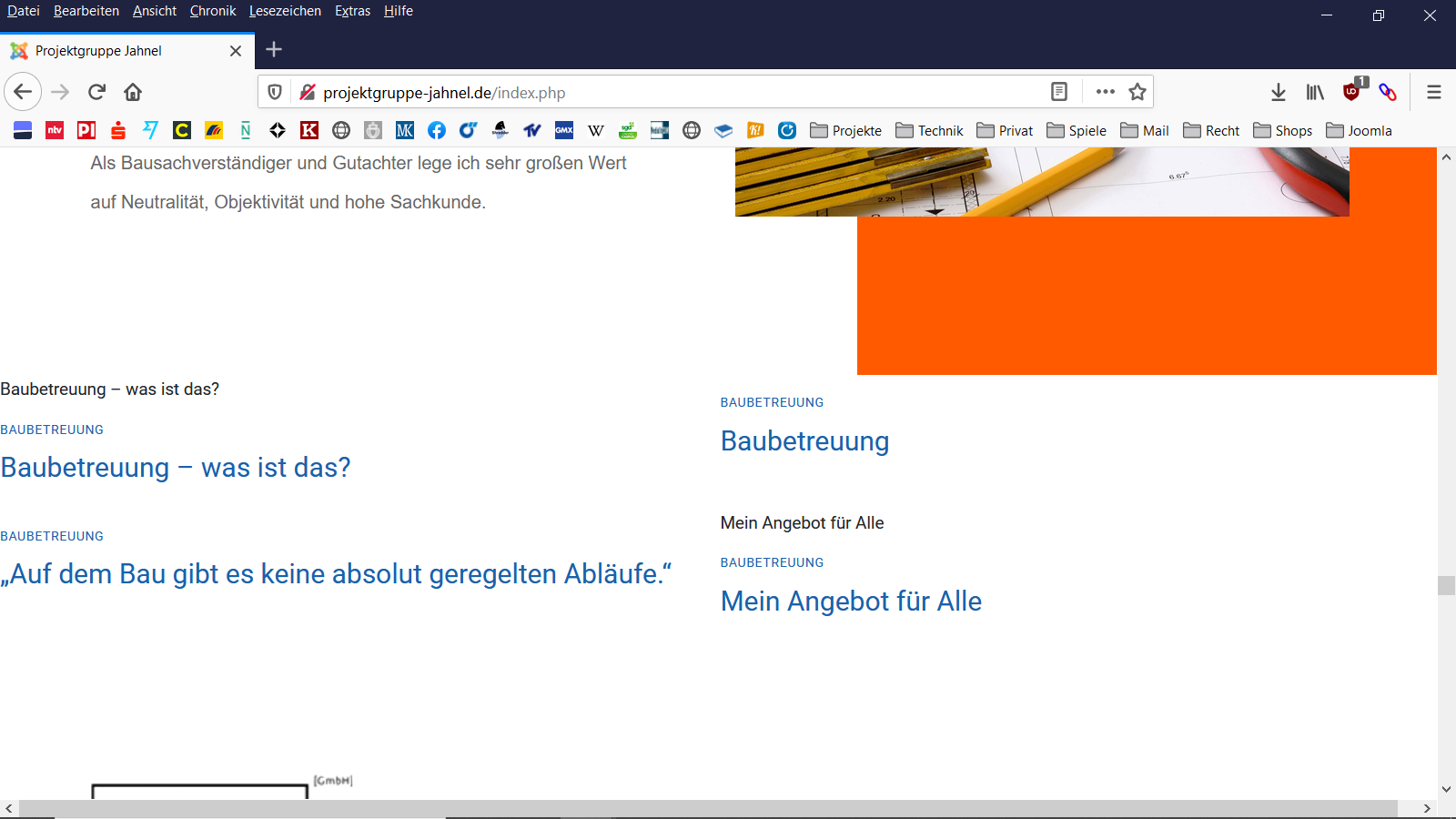The width and height of the screenshot is (1456, 819).
Task: Go back to the previous page
Action: click(23, 92)
